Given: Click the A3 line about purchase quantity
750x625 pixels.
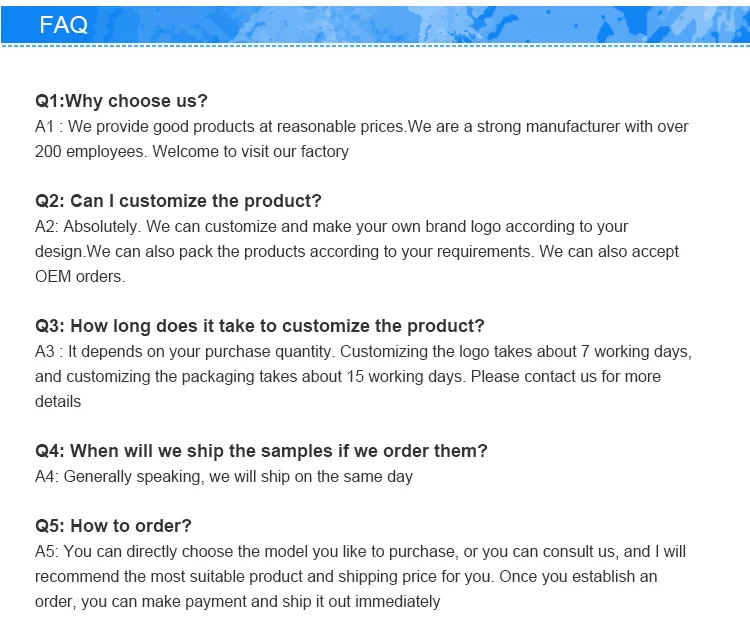Looking at the screenshot, I should click(363, 351).
